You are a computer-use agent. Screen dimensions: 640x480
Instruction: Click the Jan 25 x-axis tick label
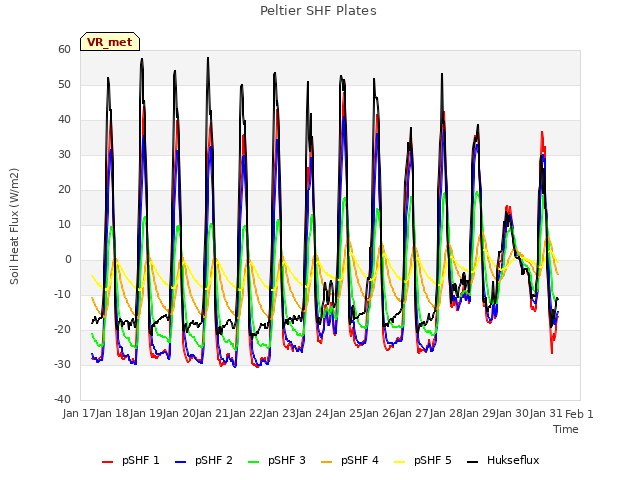[x=346, y=414]
